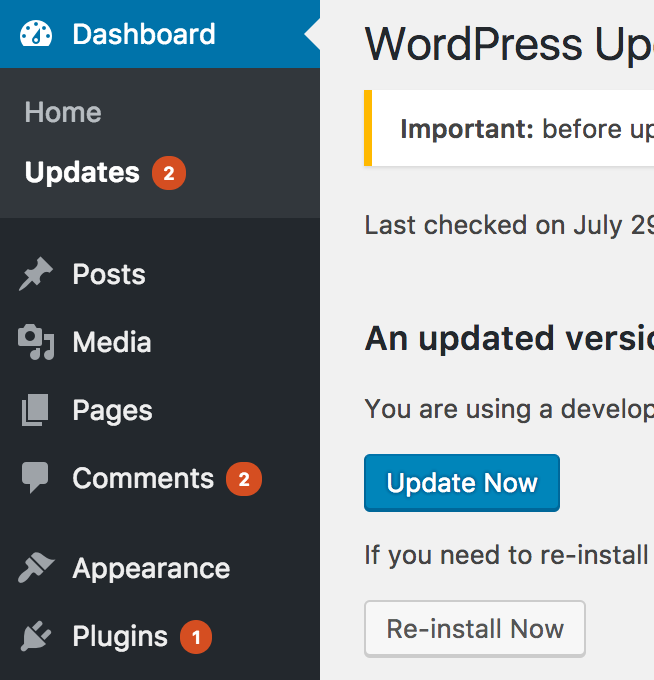This screenshot has height=680, width=654.
Task: Click the Plugins update count badge
Action: pos(196,637)
